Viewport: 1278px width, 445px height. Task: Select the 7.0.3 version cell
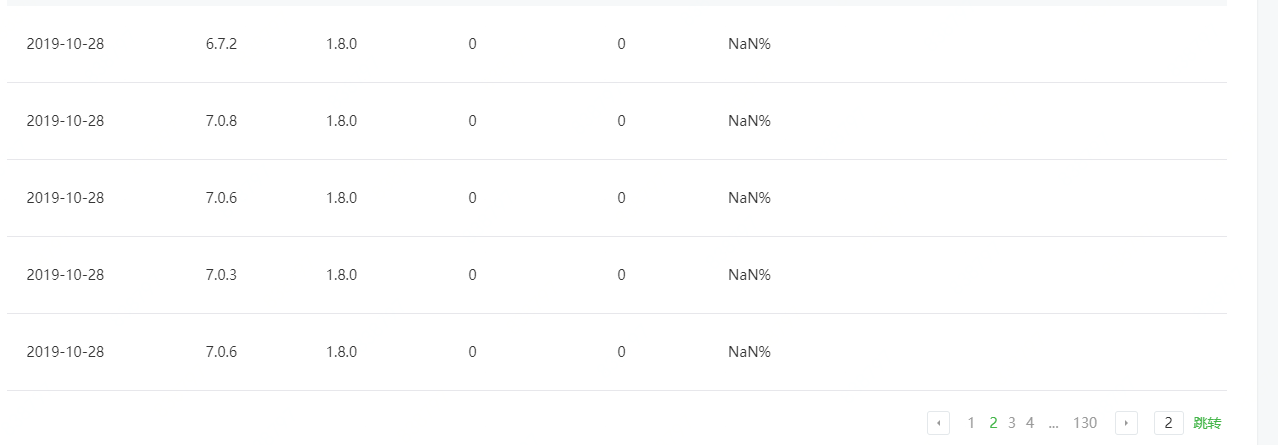coord(221,275)
